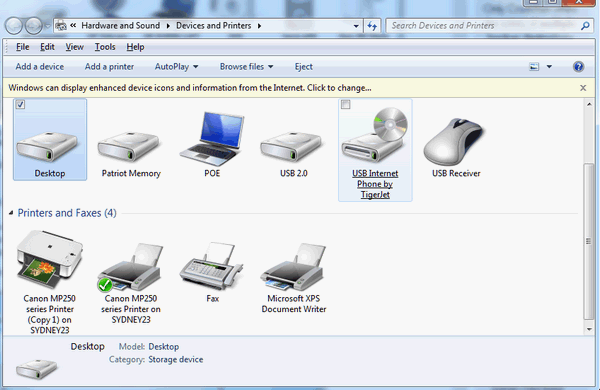Click the control panel icon in address bar
The width and height of the screenshot is (600, 390).
(x=61, y=26)
